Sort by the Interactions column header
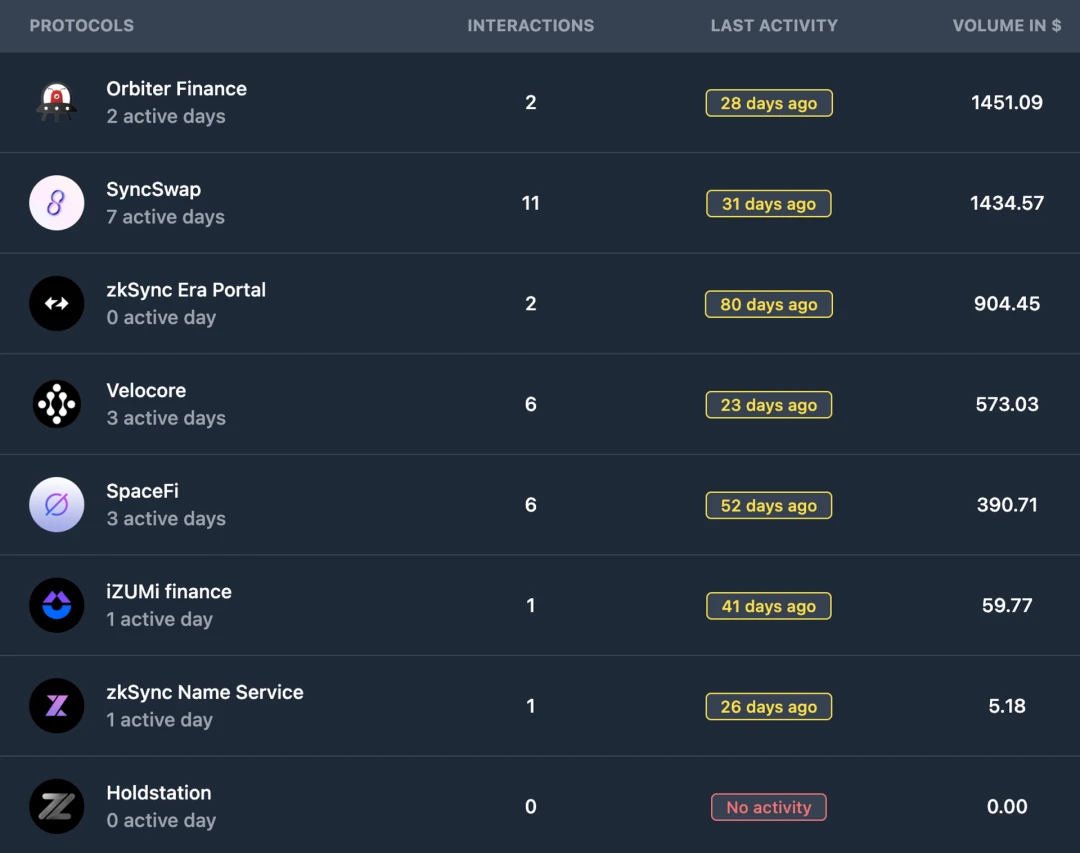Image resolution: width=1080 pixels, height=853 pixels. [530, 26]
